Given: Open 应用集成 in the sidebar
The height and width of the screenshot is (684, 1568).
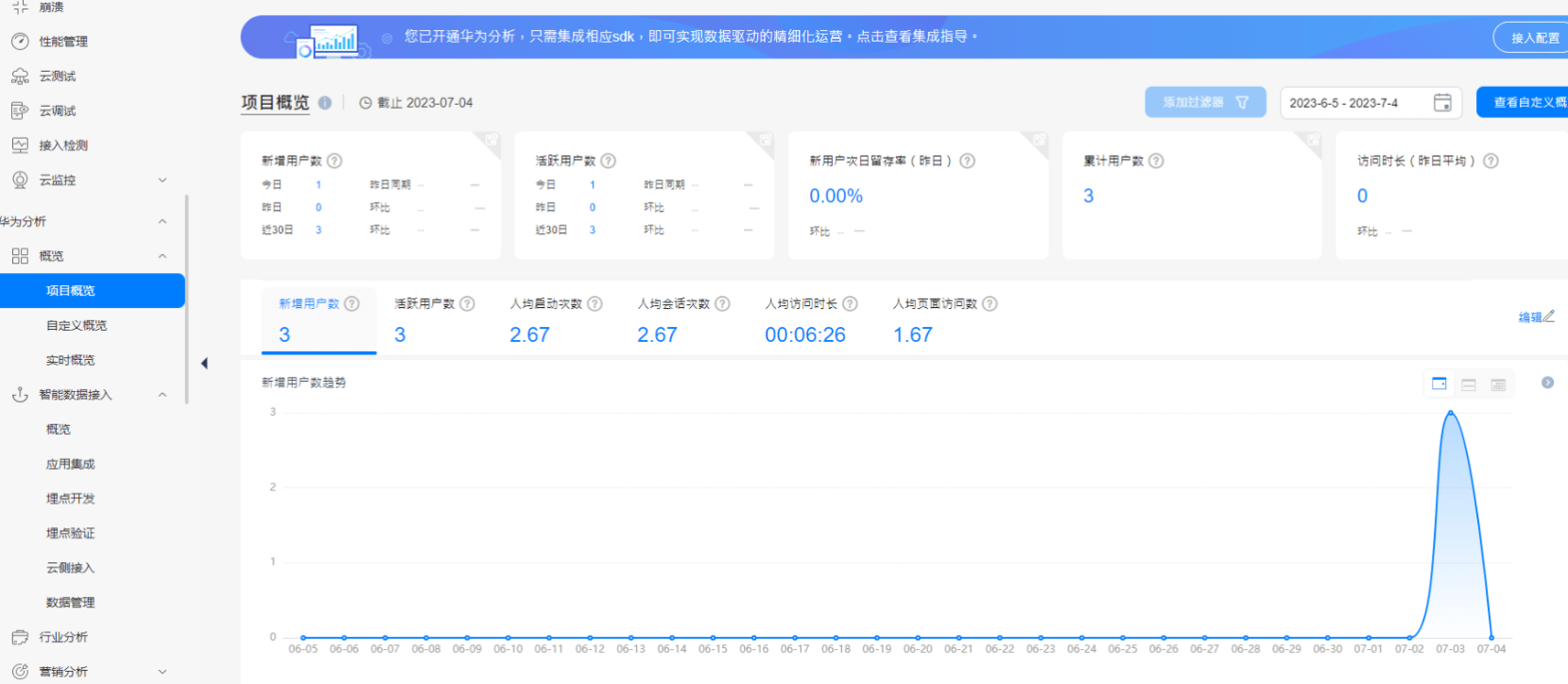Looking at the screenshot, I should 71,464.
